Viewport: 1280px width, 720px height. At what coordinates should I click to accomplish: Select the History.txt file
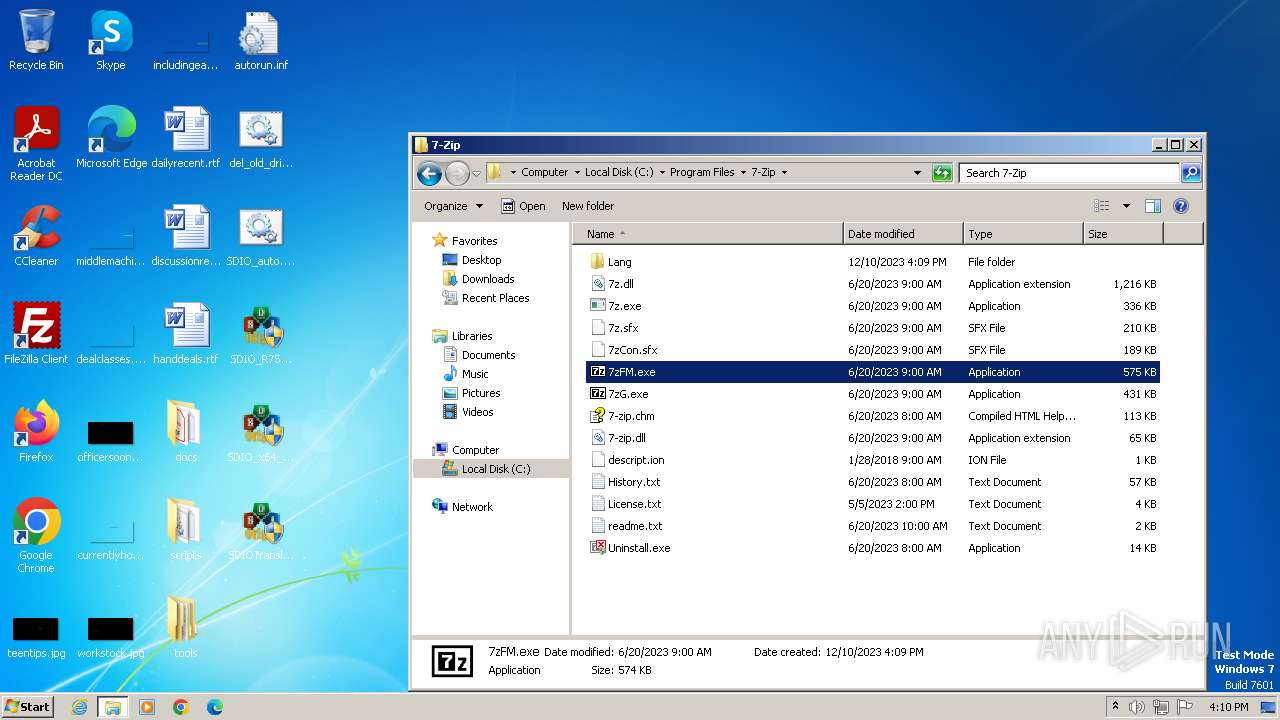(873, 482)
